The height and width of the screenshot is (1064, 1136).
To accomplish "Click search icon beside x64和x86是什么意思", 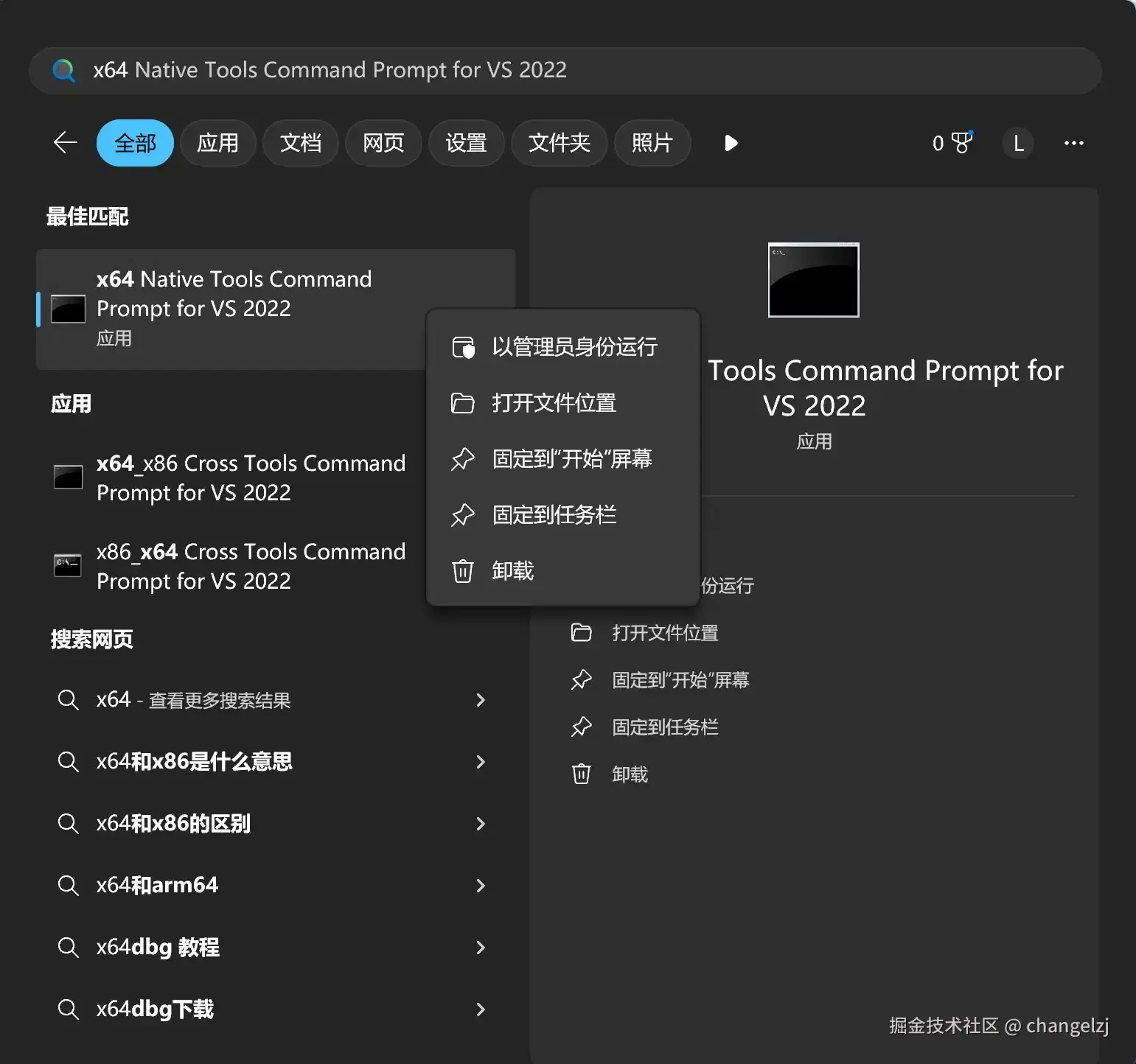I will (68, 761).
